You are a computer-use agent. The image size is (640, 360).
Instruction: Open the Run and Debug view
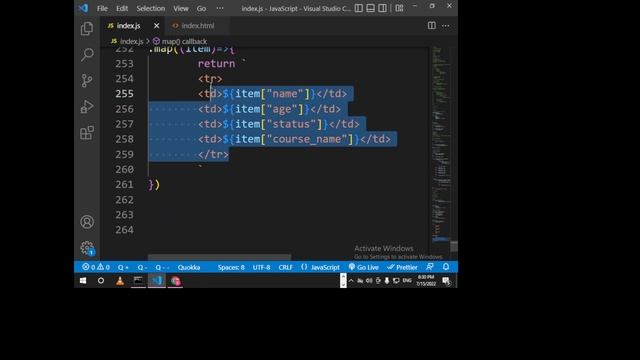coord(87,107)
